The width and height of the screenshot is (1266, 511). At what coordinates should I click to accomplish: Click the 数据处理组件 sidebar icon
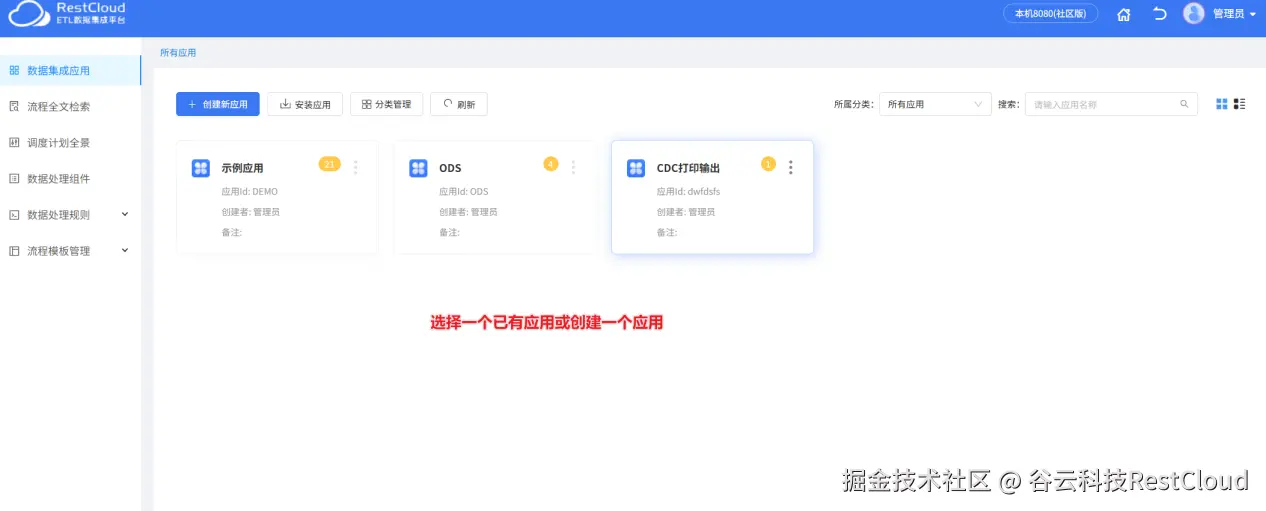(x=14, y=178)
